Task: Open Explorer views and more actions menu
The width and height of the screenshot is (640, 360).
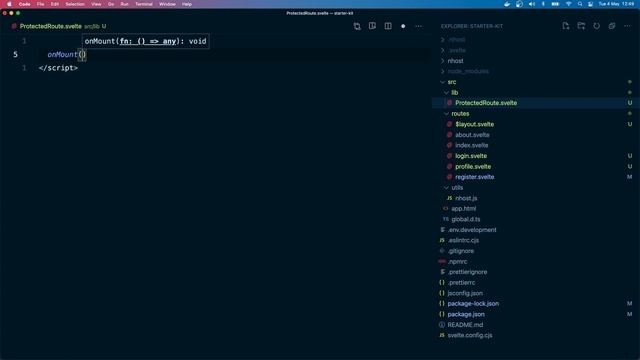Action: tap(627, 26)
